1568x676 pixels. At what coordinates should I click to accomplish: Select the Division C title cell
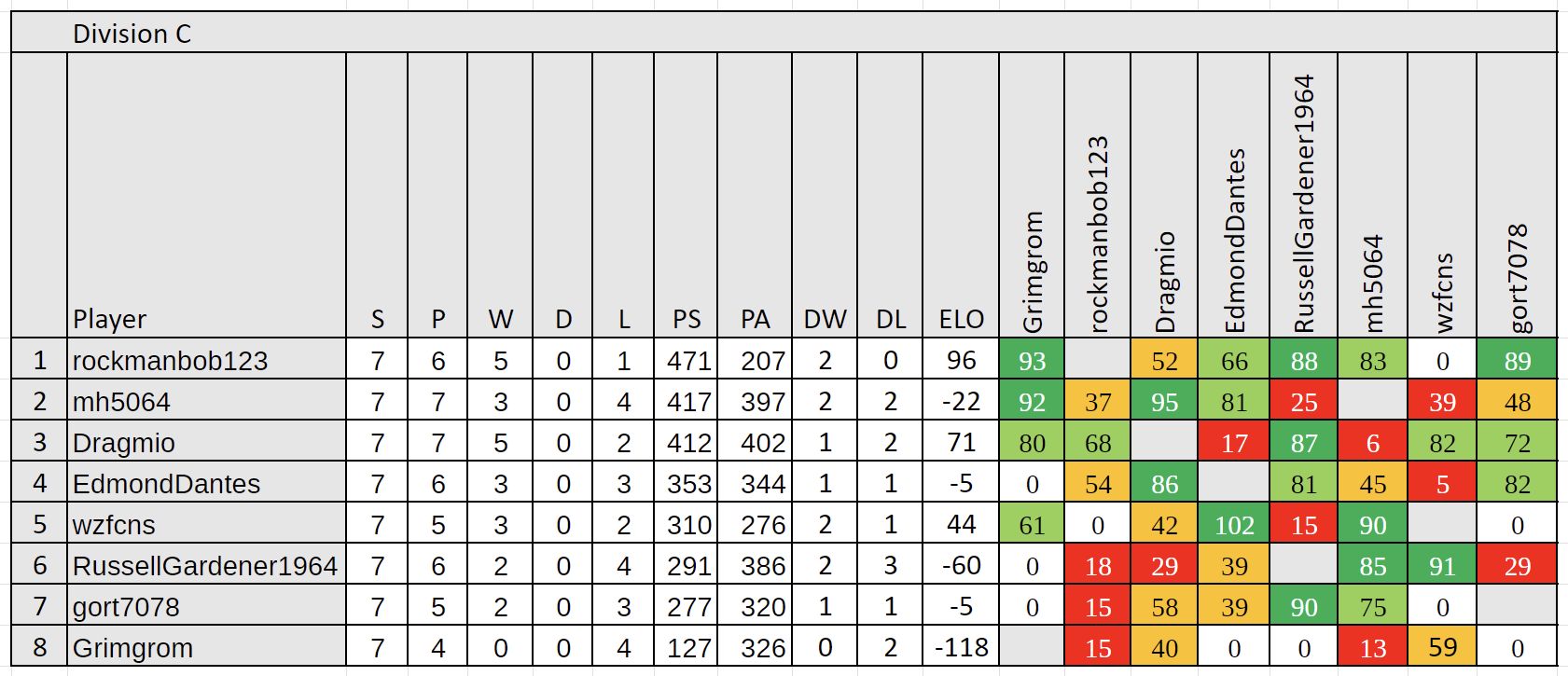[132, 34]
